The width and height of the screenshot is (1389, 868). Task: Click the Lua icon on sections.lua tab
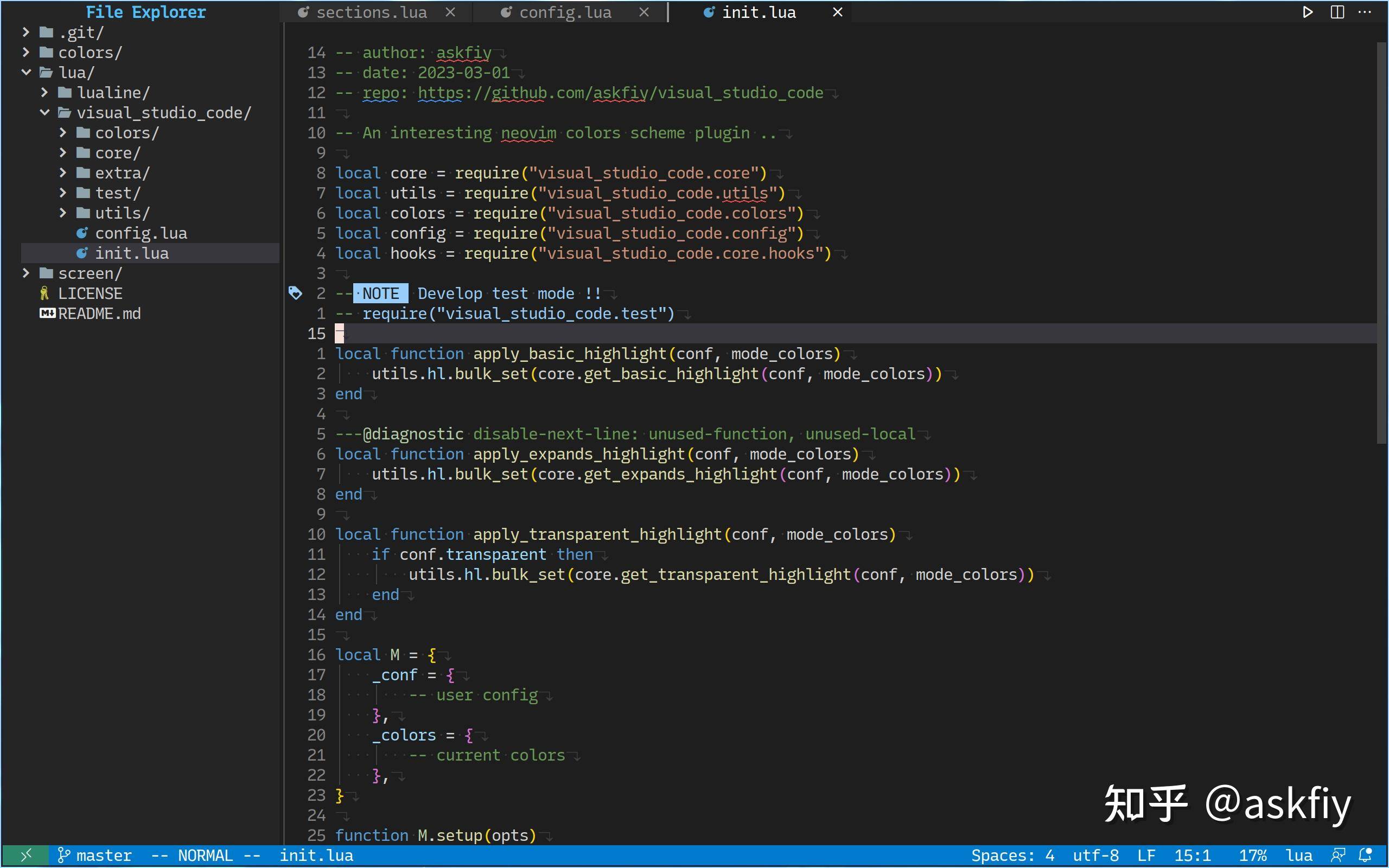[303, 12]
